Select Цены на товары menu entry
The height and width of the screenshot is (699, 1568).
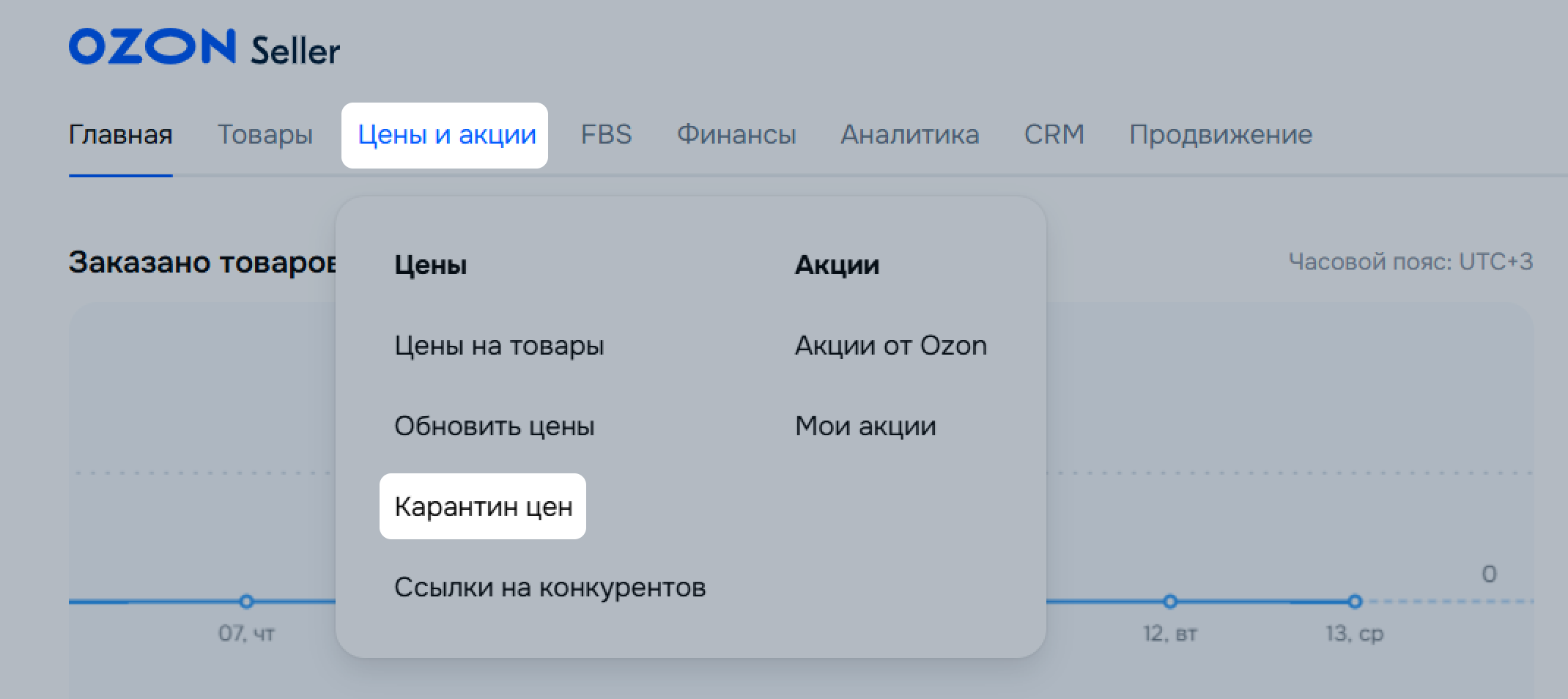tap(499, 345)
